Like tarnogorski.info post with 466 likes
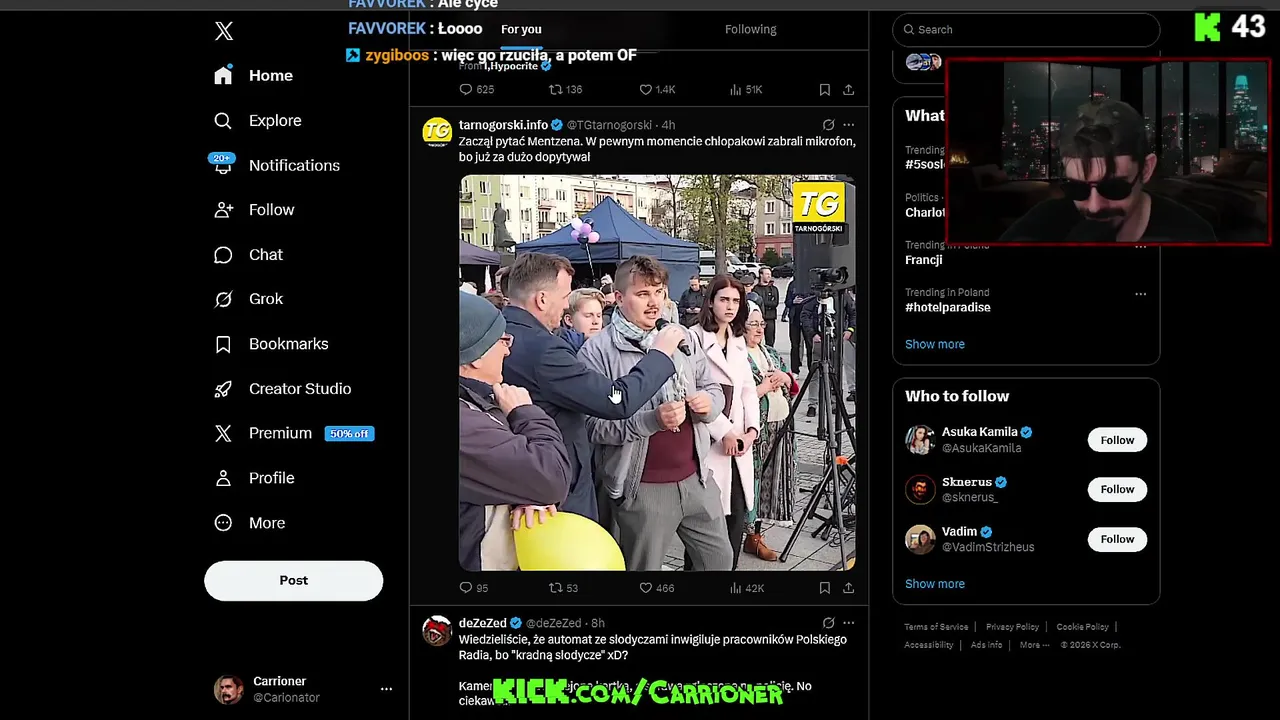 pyautogui.click(x=656, y=588)
